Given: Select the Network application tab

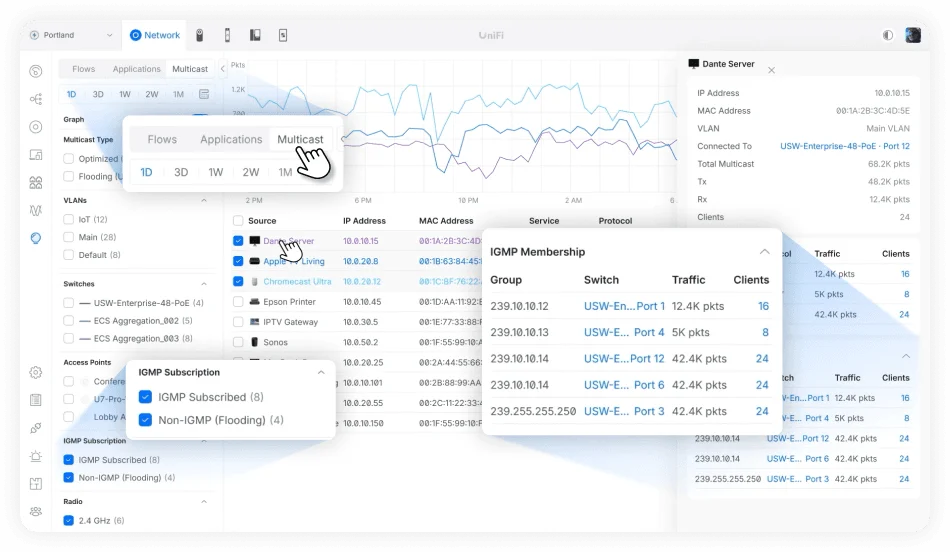Looking at the screenshot, I should coord(155,35).
